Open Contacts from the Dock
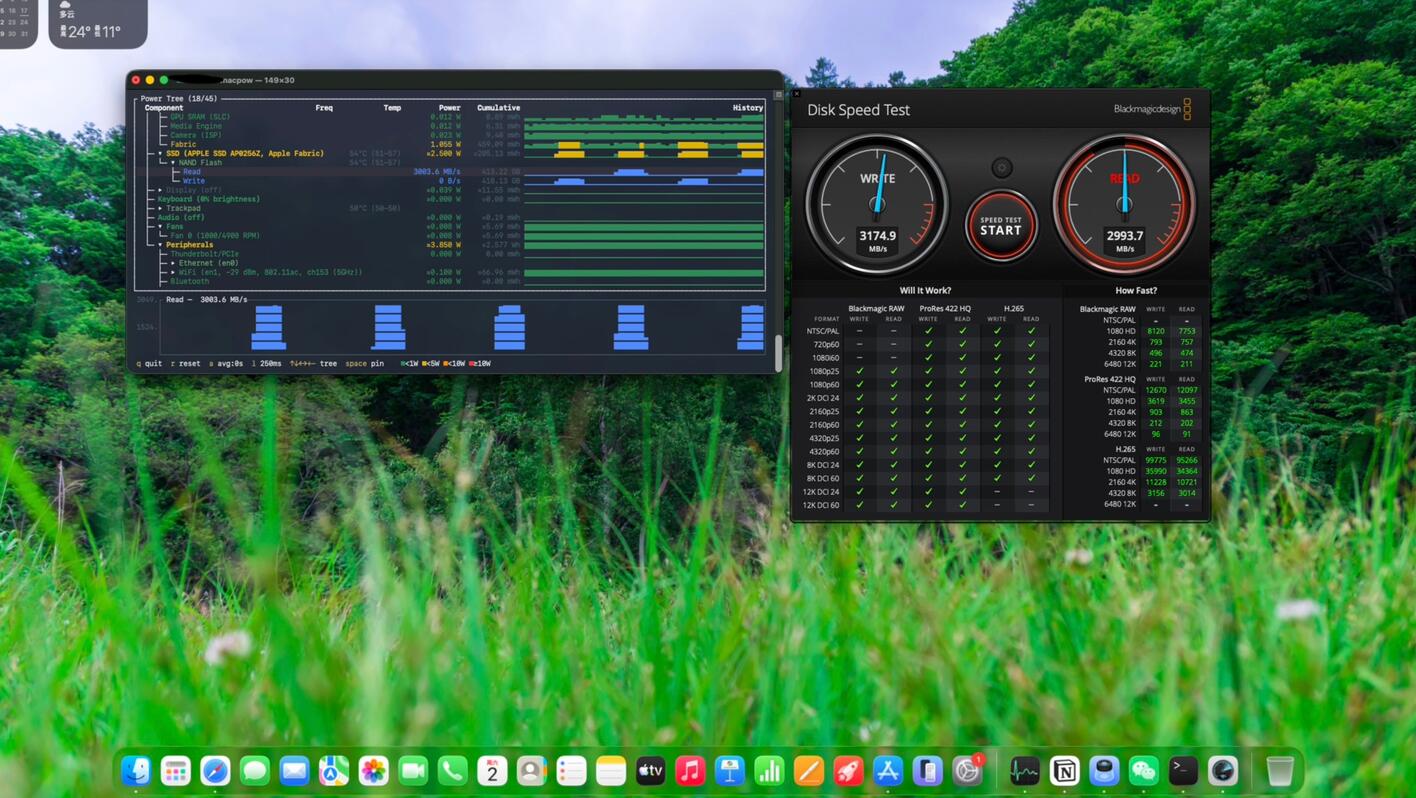Image resolution: width=1416 pixels, height=798 pixels. pos(531,771)
